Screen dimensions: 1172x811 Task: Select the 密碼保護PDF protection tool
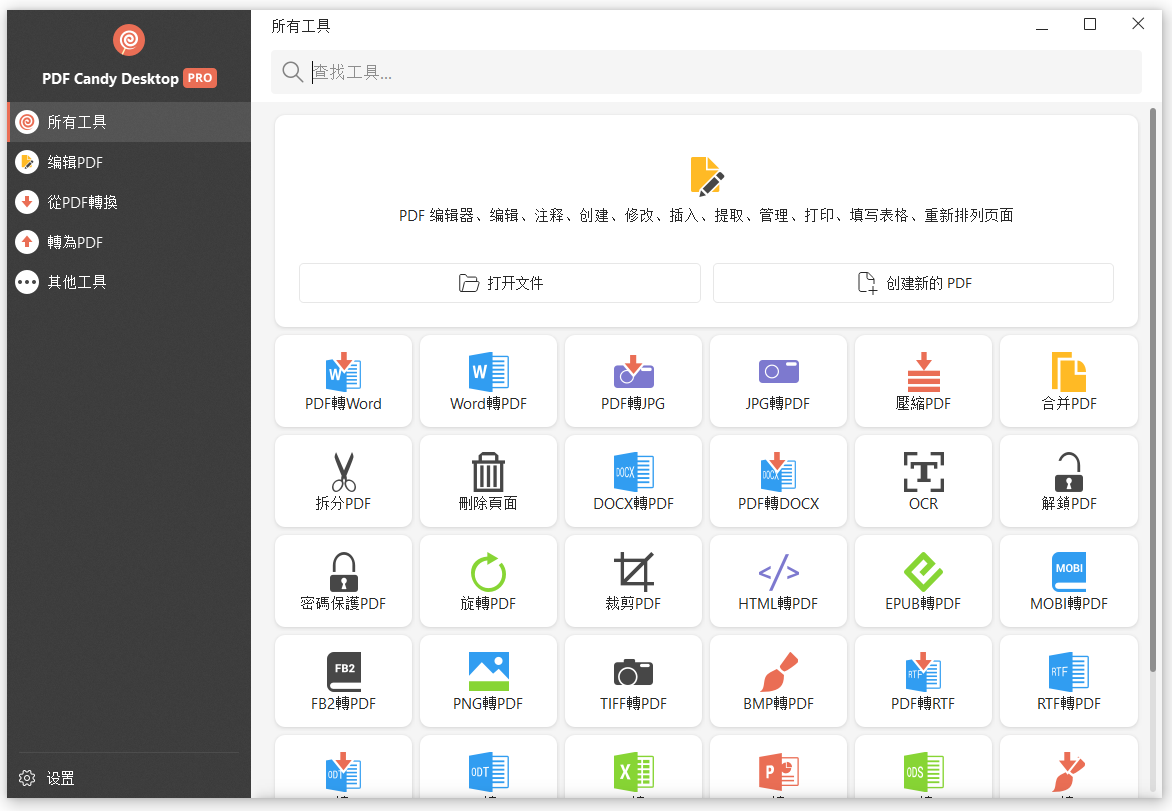(343, 581)
